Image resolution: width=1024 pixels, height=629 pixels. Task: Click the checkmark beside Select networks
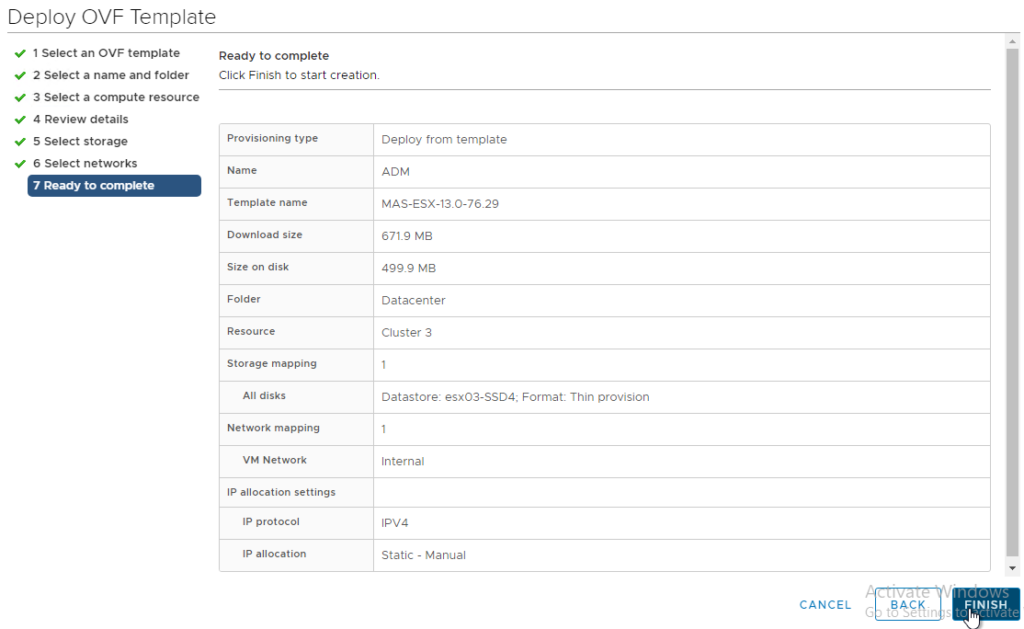(x=18, y=163)
